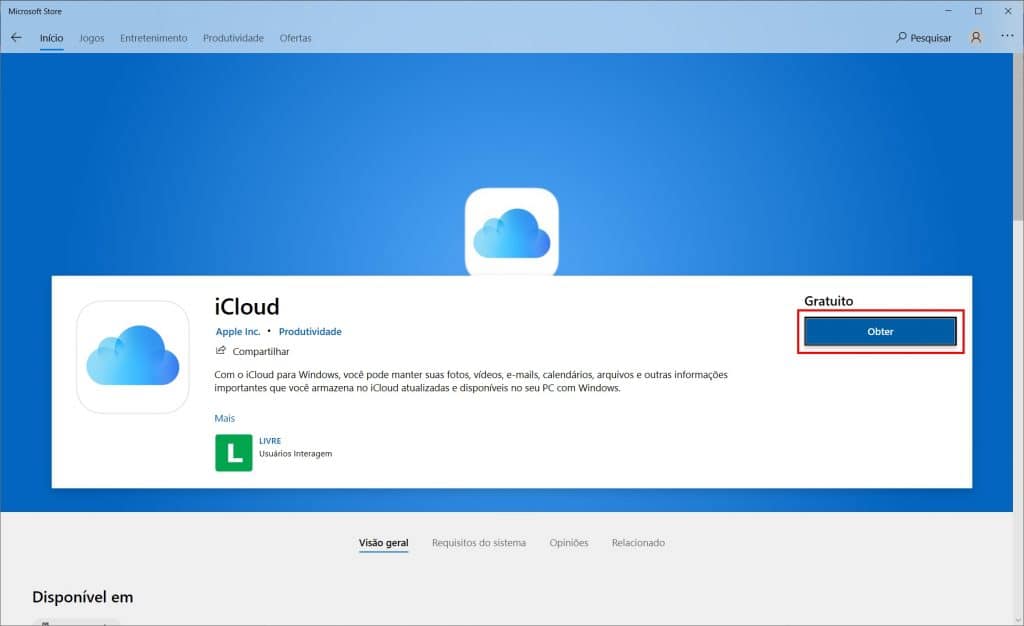
Task: Select the Opiniões tab
Action: pos(569,542)
